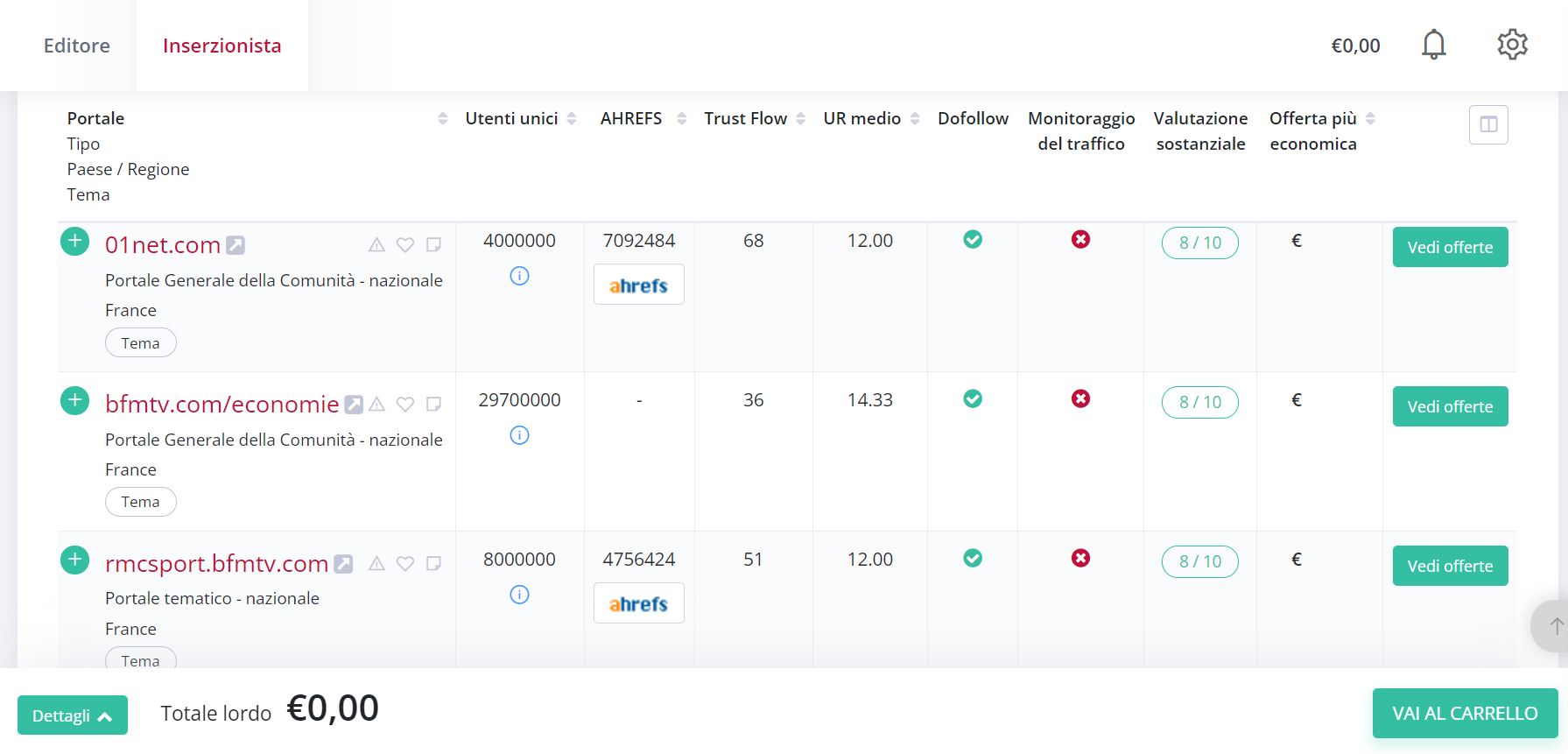The height and width of the screenshot is (754, 1568).
Task: Add a note to bfmtv.com/economie
Action: (x=433, y=405)
